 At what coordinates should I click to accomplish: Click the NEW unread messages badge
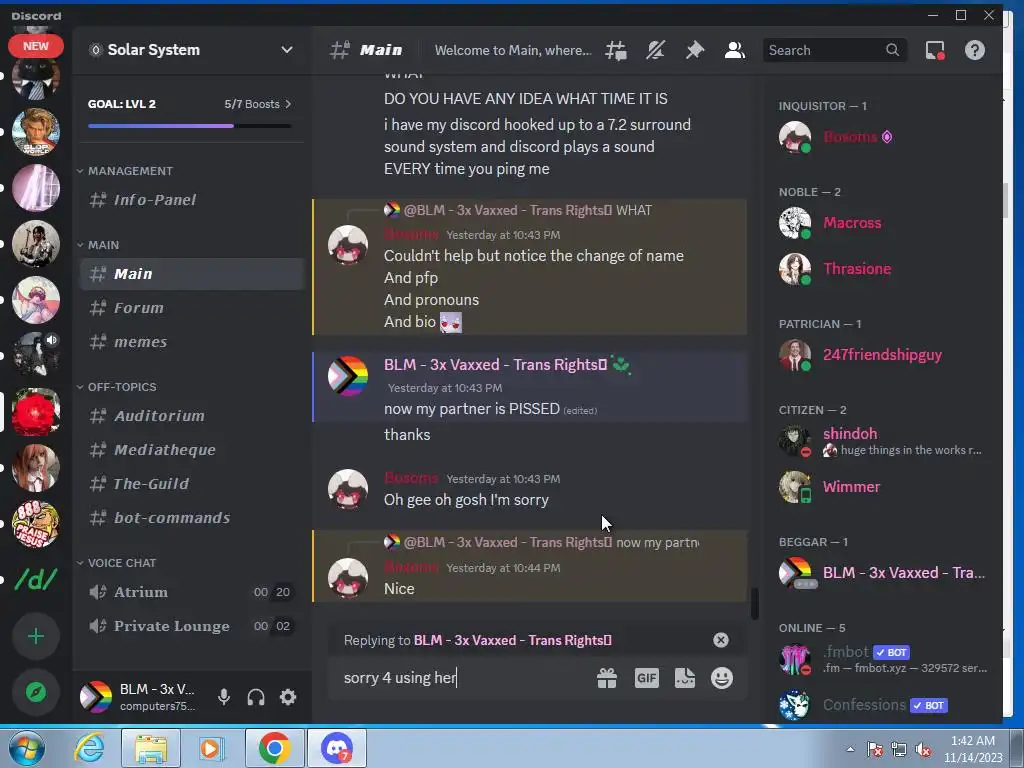36,46
